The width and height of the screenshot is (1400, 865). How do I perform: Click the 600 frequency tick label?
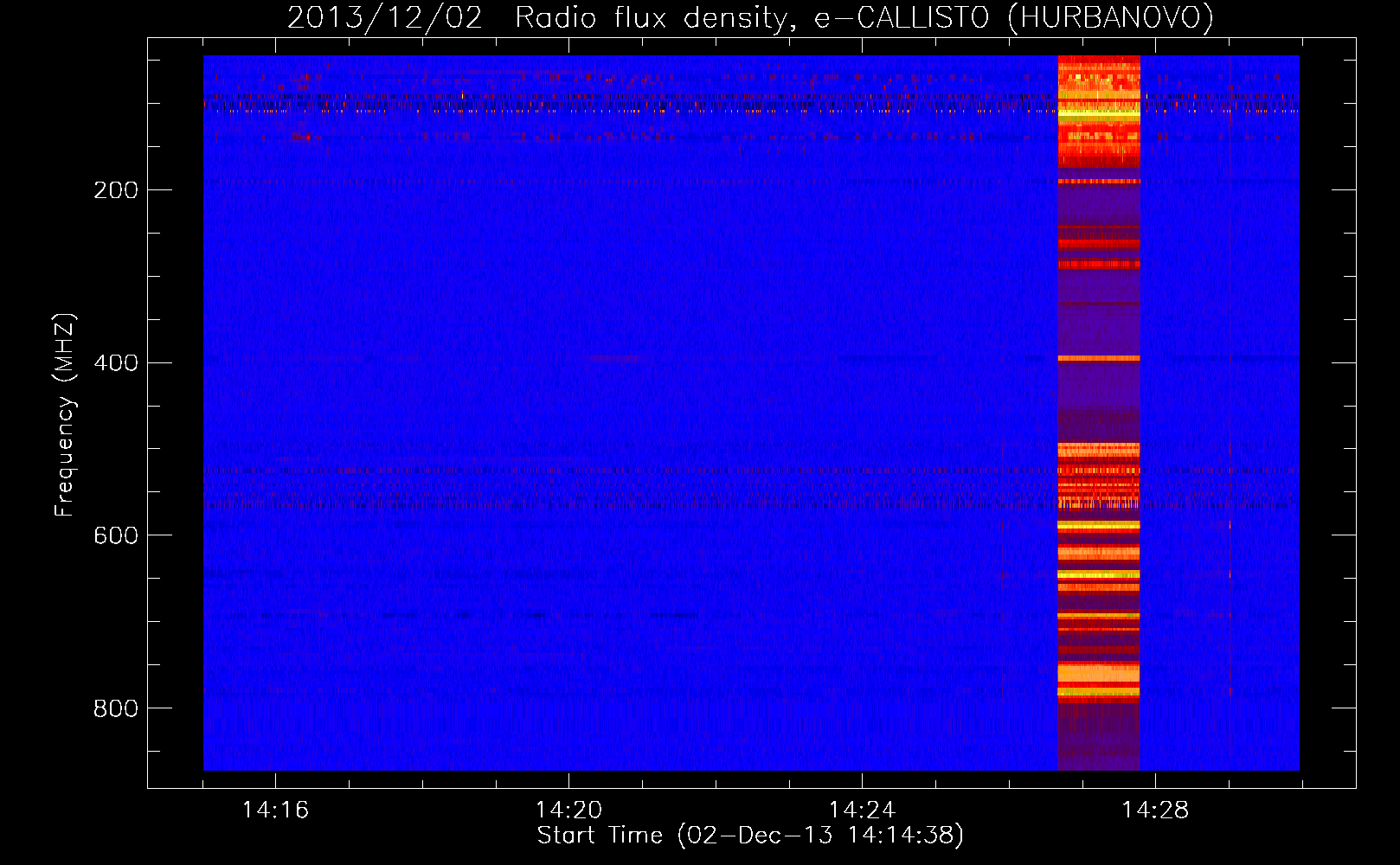pos(116,535)
